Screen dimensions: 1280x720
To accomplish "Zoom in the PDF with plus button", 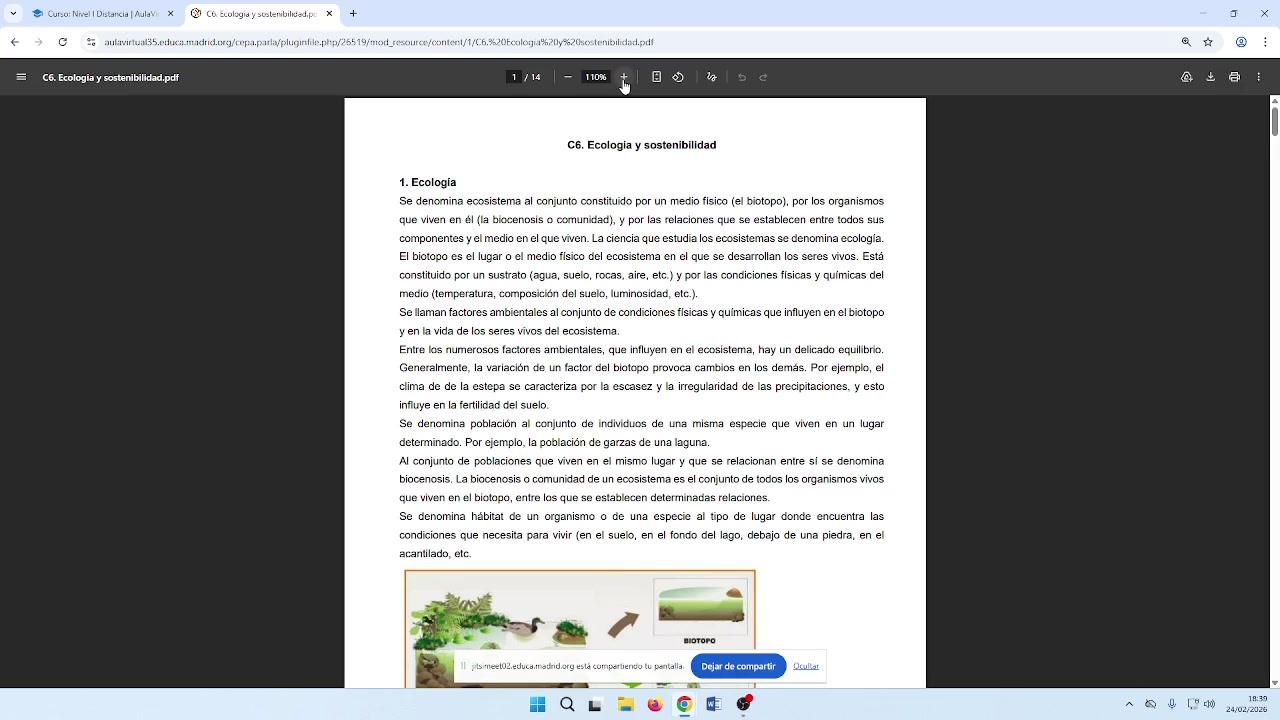I will pos(623,77).
